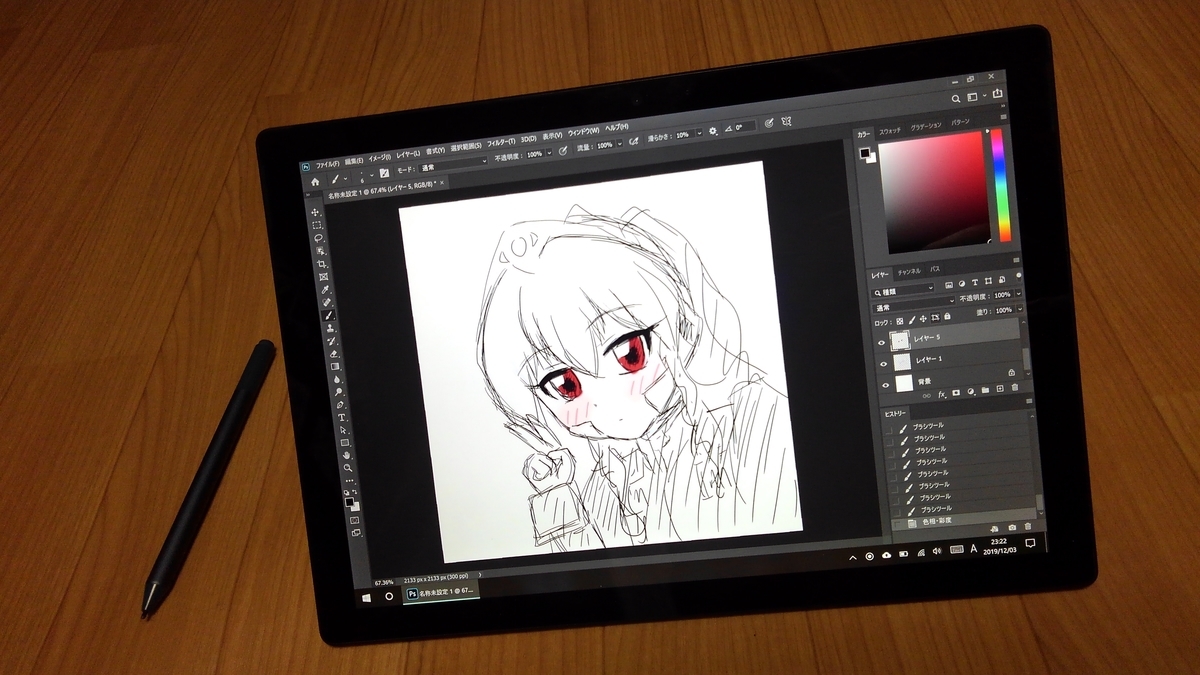Create a new layer icon

(x=1000, y=389)
